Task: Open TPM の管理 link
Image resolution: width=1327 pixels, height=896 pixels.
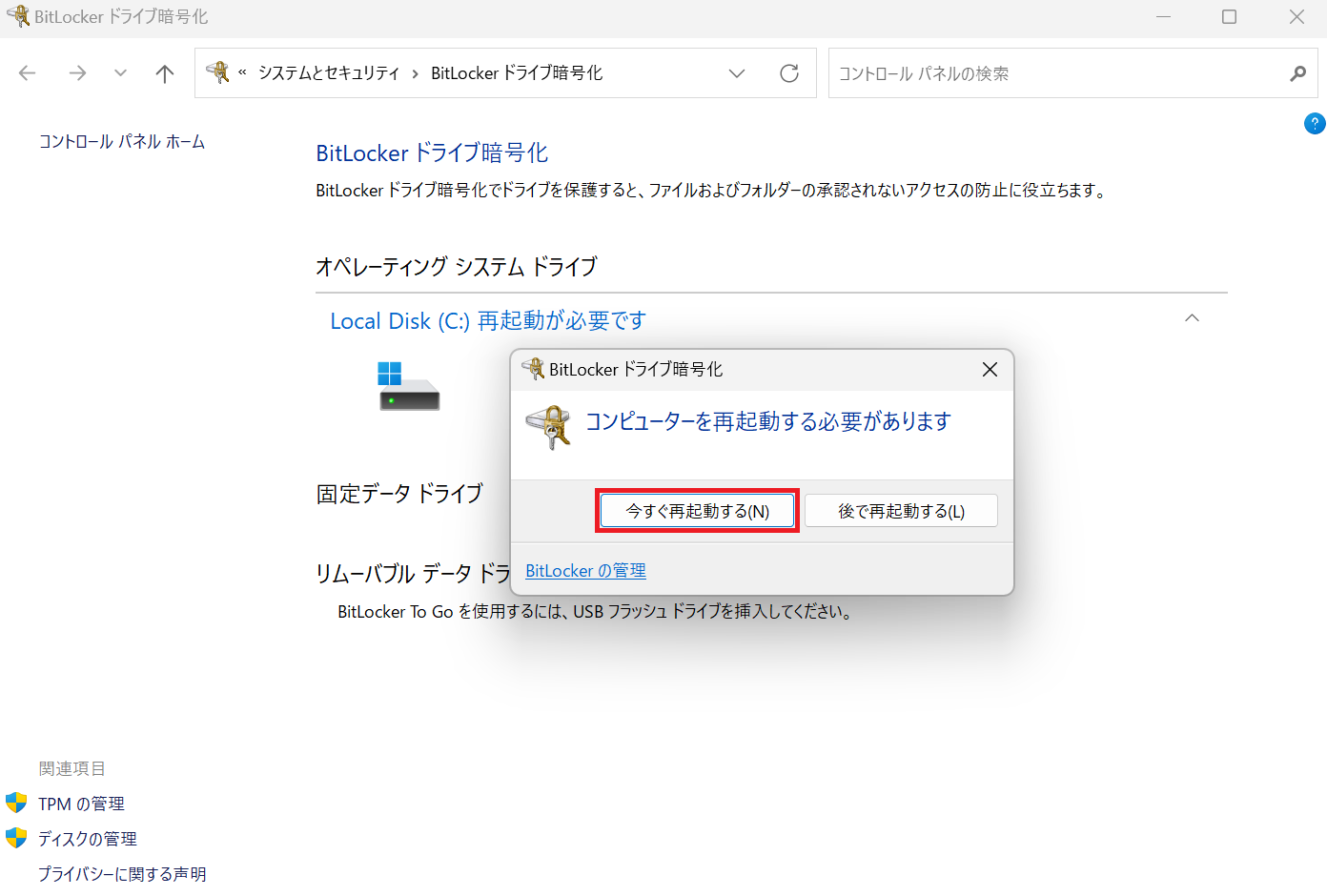Action: [81, 804]
